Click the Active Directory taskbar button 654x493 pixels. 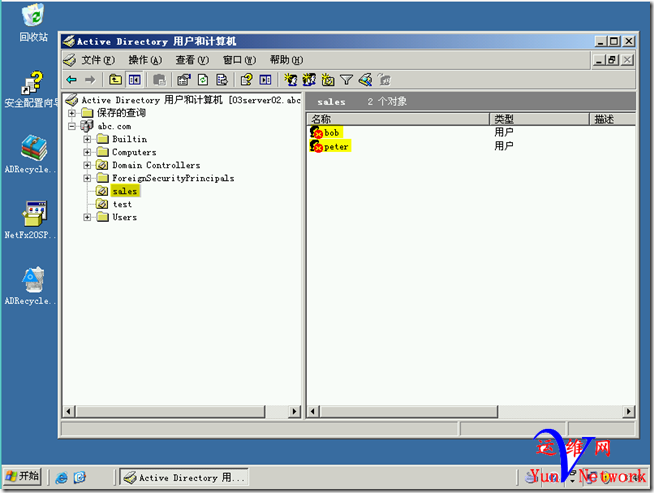[x=184, y=477]
